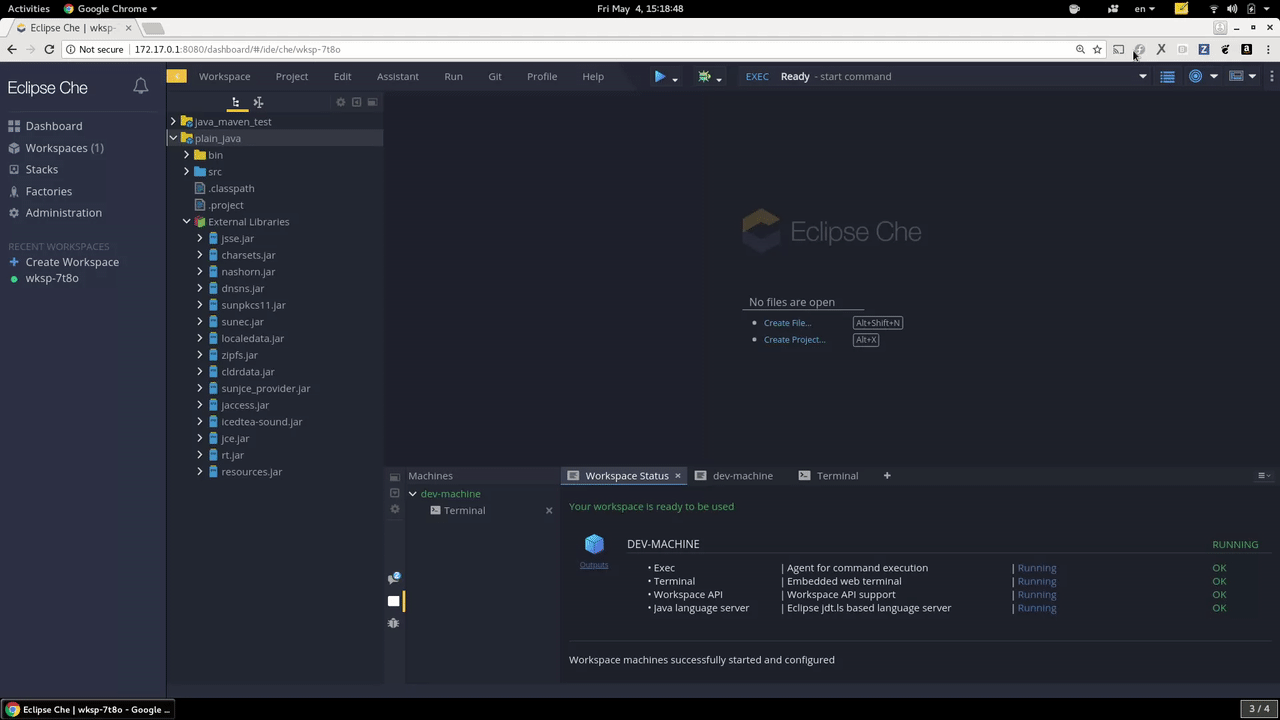Select the .classpath file
1280x720 pixels.
[231, 188]
